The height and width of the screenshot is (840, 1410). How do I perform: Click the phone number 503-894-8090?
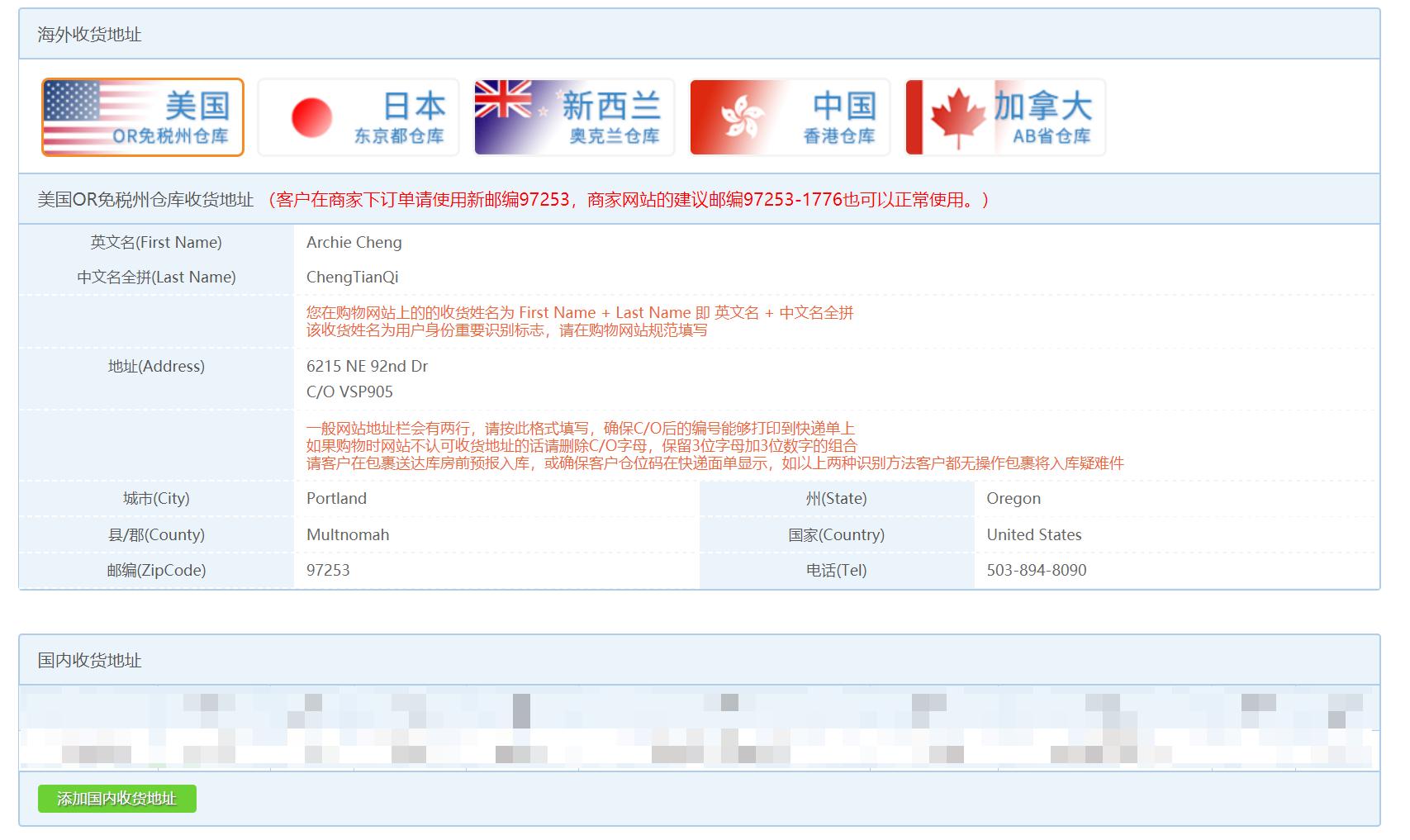[1036, 570]
